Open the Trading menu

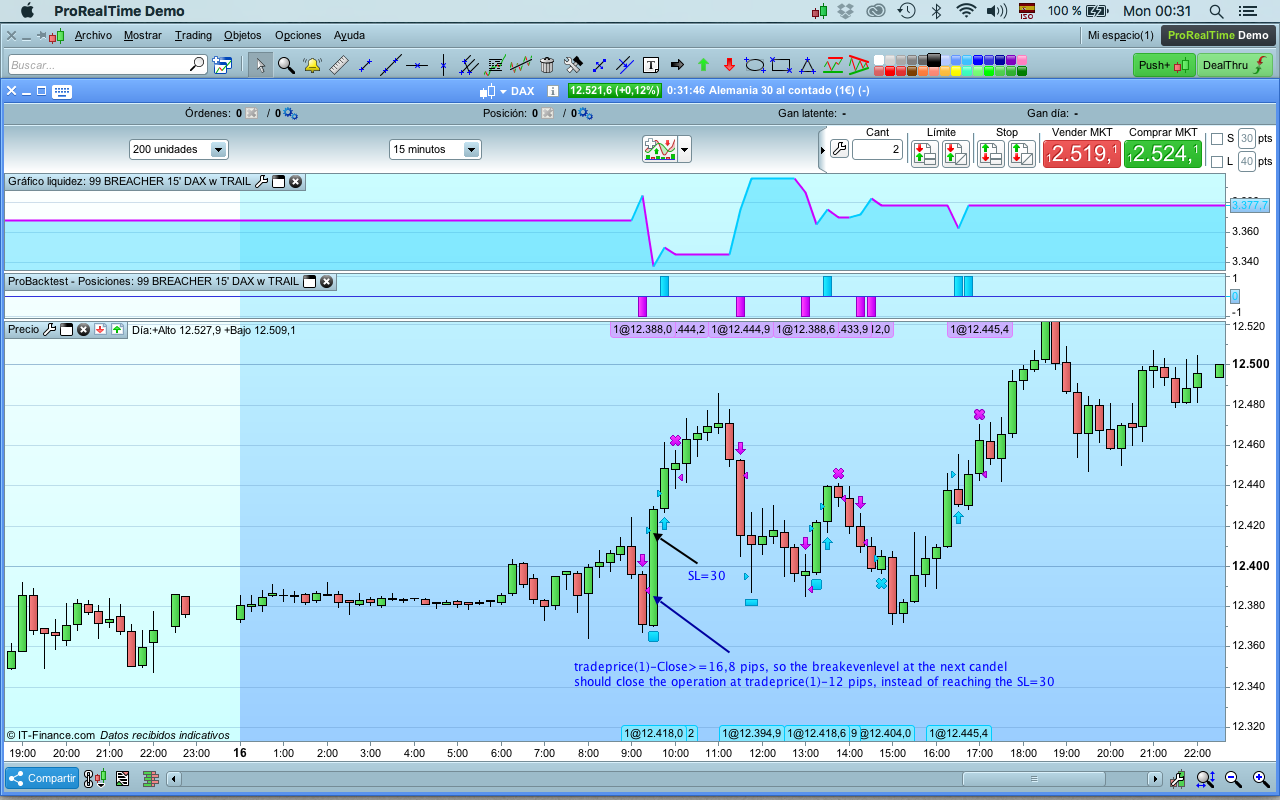tap(193, 35)
